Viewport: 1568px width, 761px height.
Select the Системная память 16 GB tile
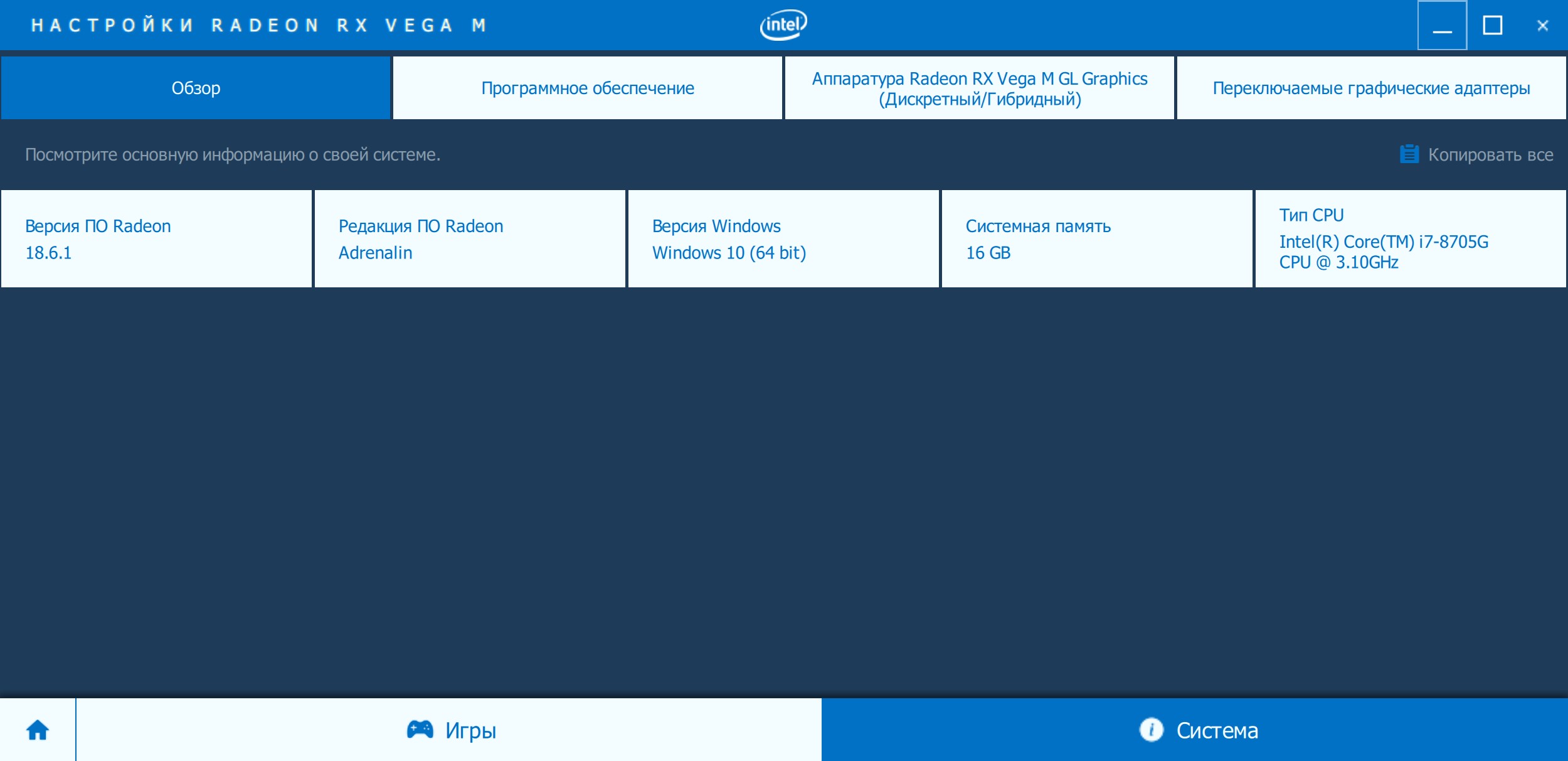(1097, 239)
